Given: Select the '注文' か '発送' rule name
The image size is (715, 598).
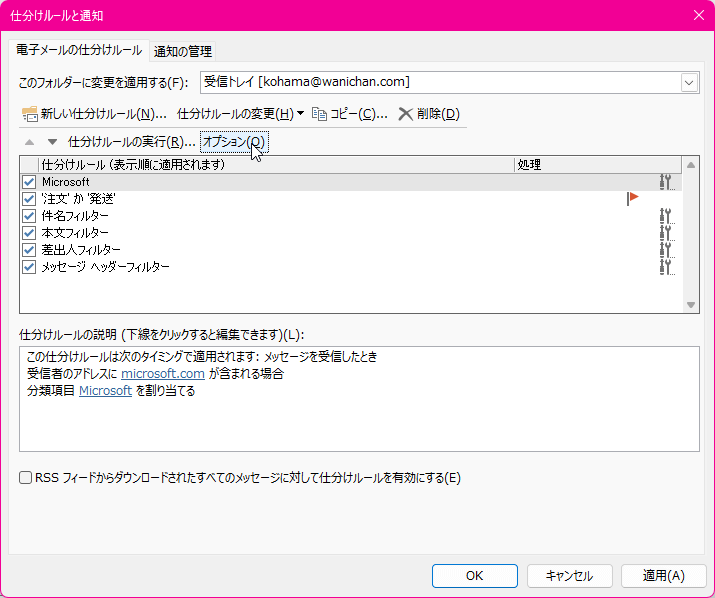Looking at the screenshot, I should coord(78,199).
